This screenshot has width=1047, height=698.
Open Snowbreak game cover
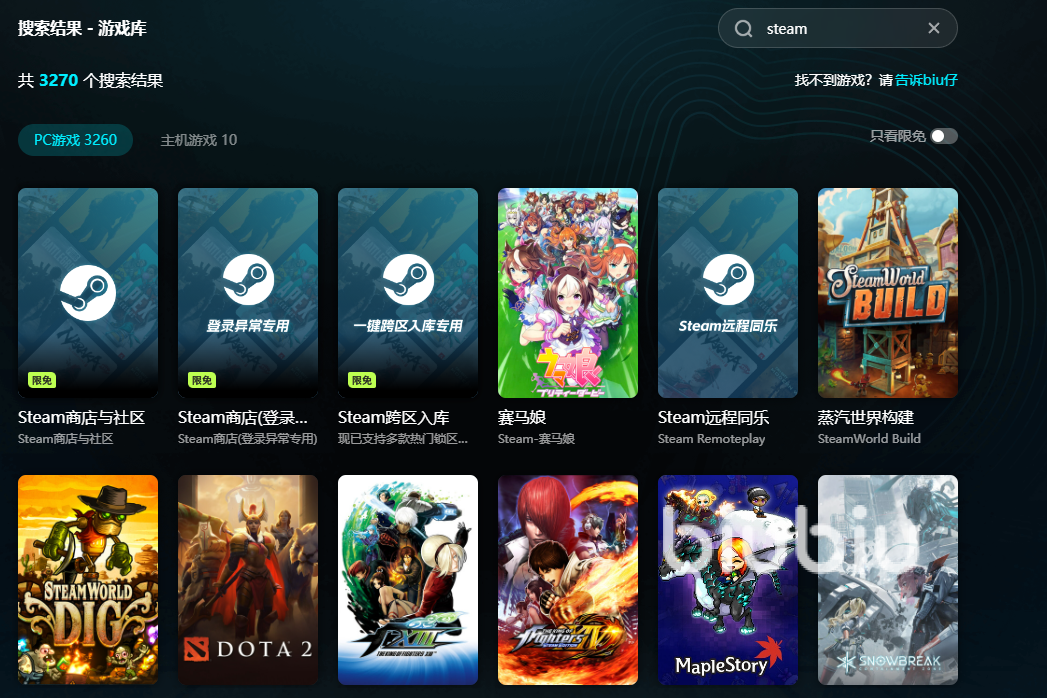pos(888,580)
